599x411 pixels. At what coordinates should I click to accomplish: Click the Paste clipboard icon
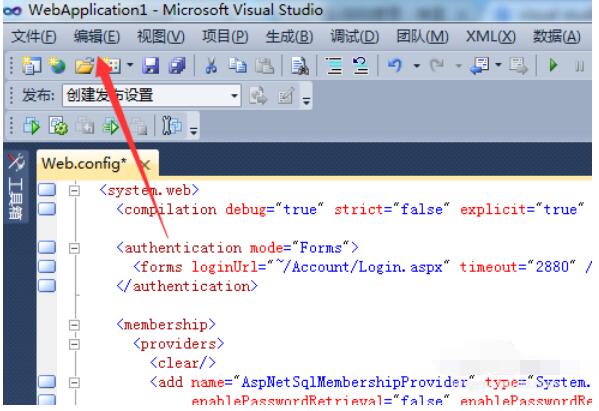pyautogui.click(x=264, y=66)
